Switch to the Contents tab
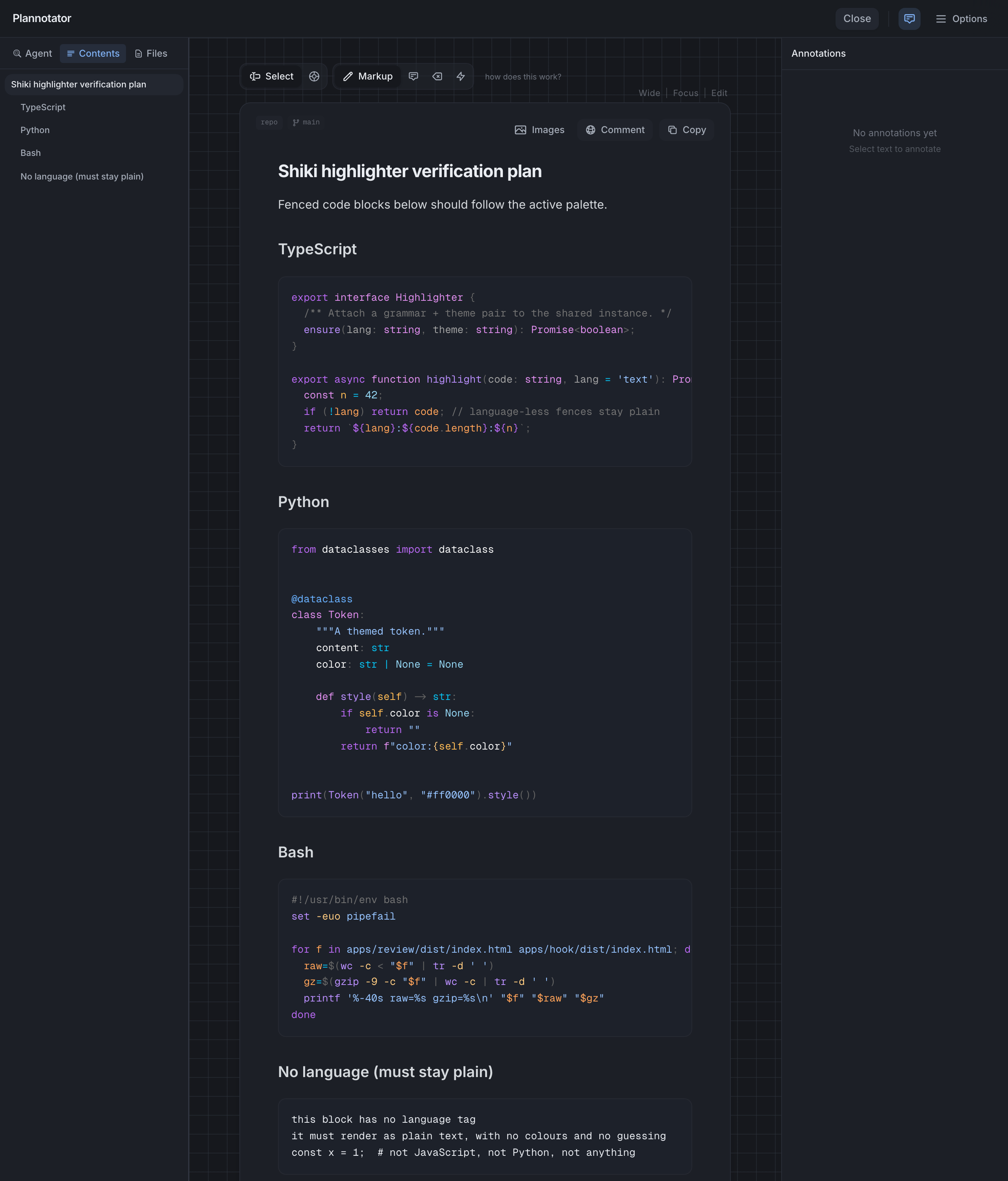 click(x=93, y=54)
